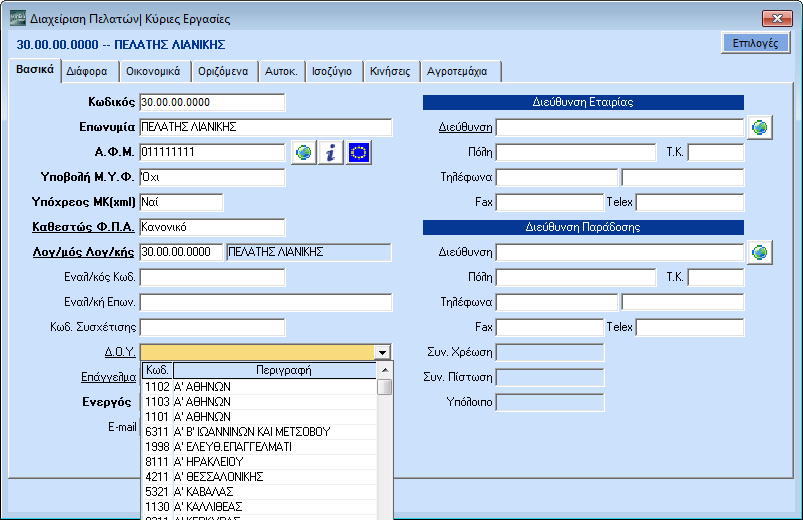This screenshot has width=803, height=520.
Task: Click the Εναλ/κός Κωδ. field
Action: [212, 277]
